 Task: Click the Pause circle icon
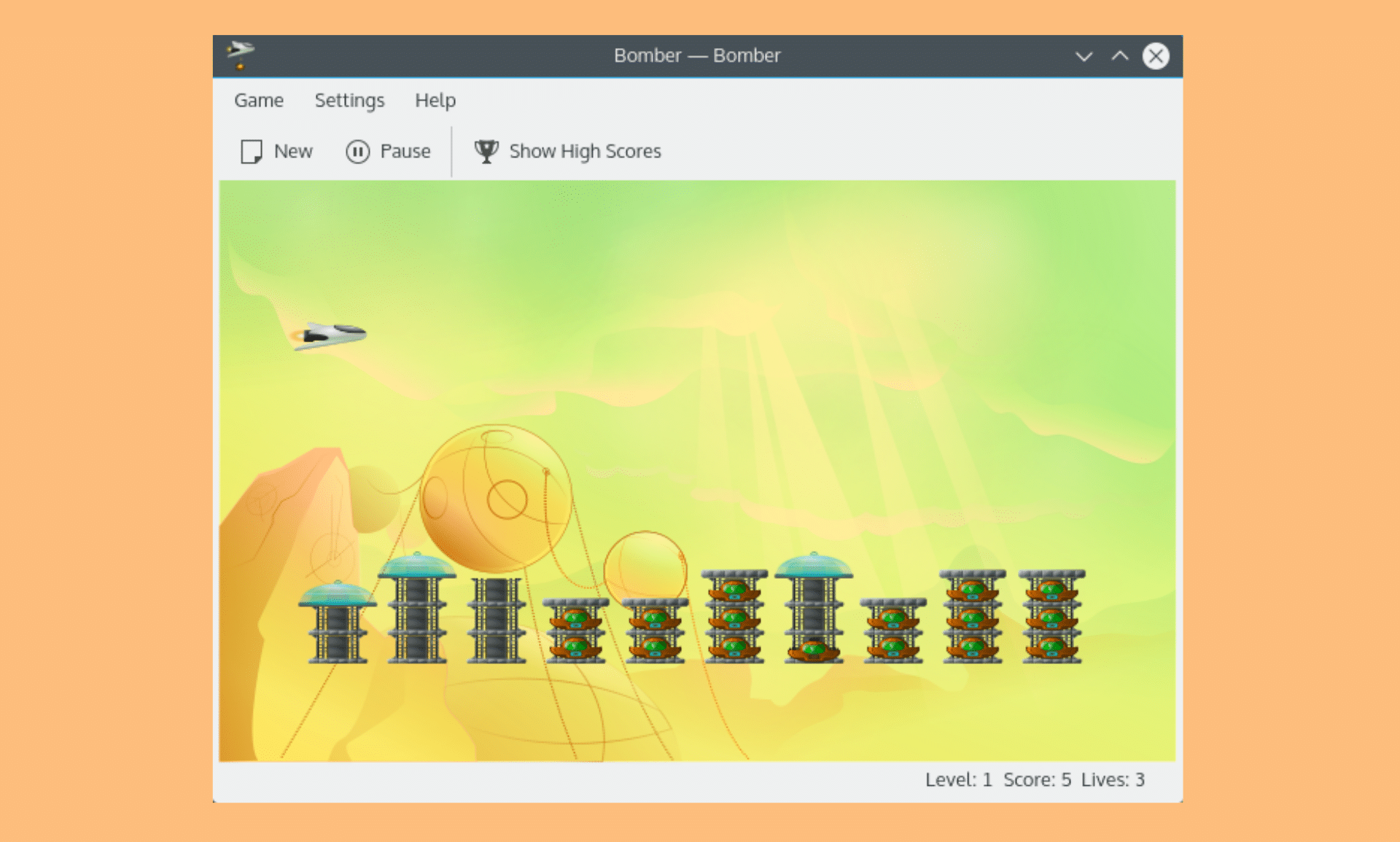pos(358,152)
